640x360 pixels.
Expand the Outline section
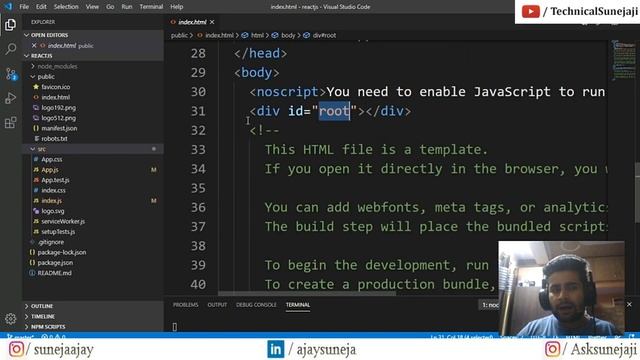pos(93,306)
